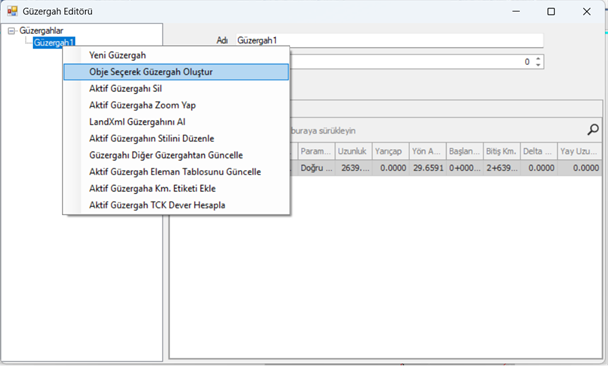Screen dimensions: 608x367
Task: Increase the numeric spinner value with up arrow
Action: 538,59
